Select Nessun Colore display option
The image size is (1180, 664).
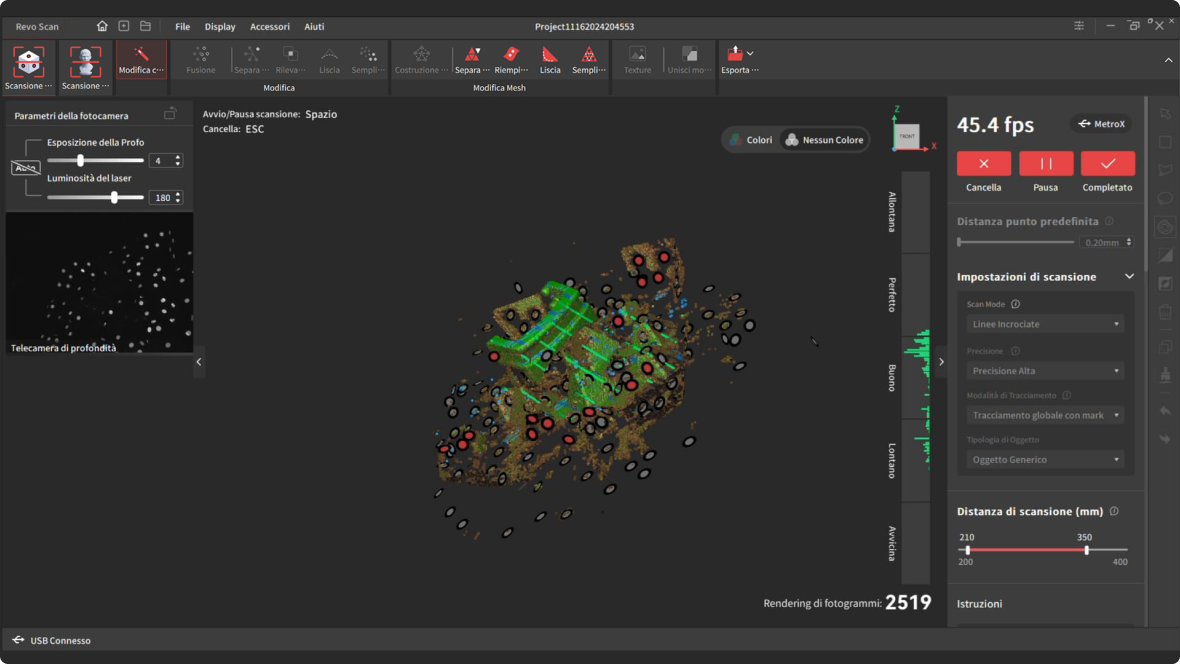coord(824,140)
